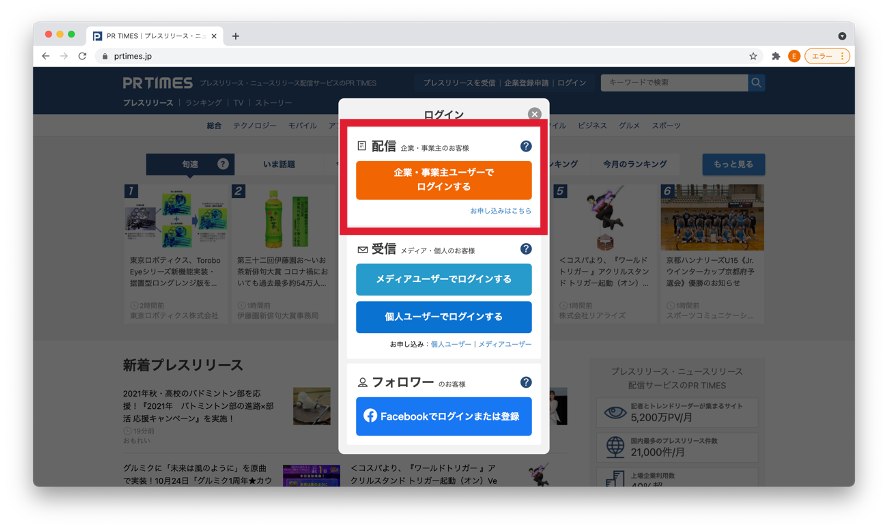Click Facebookでログインまたは登録 button
The width and height of the screenshot is (887, 529).
point(443,415)
